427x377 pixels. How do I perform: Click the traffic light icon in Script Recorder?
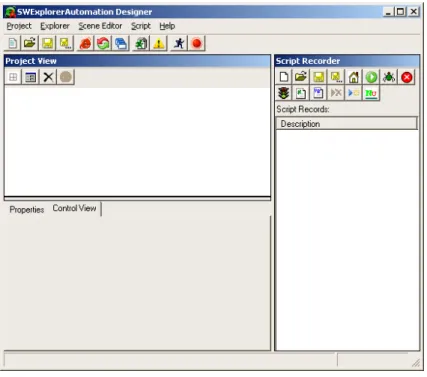coord(284,93)
